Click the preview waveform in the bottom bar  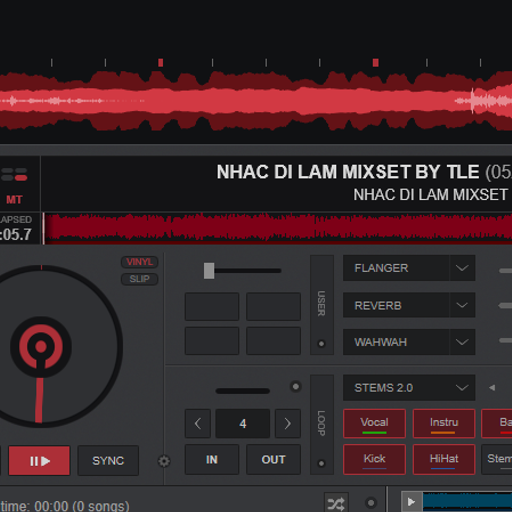coord(467,502)
